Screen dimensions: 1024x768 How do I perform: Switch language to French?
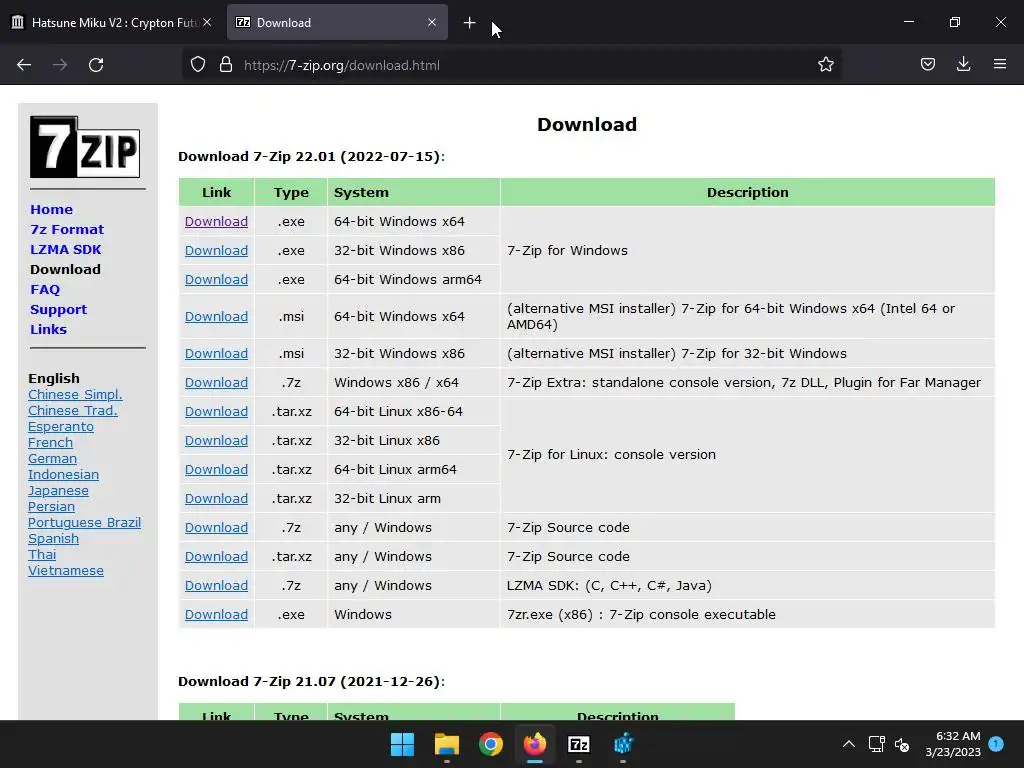point(50,443)
